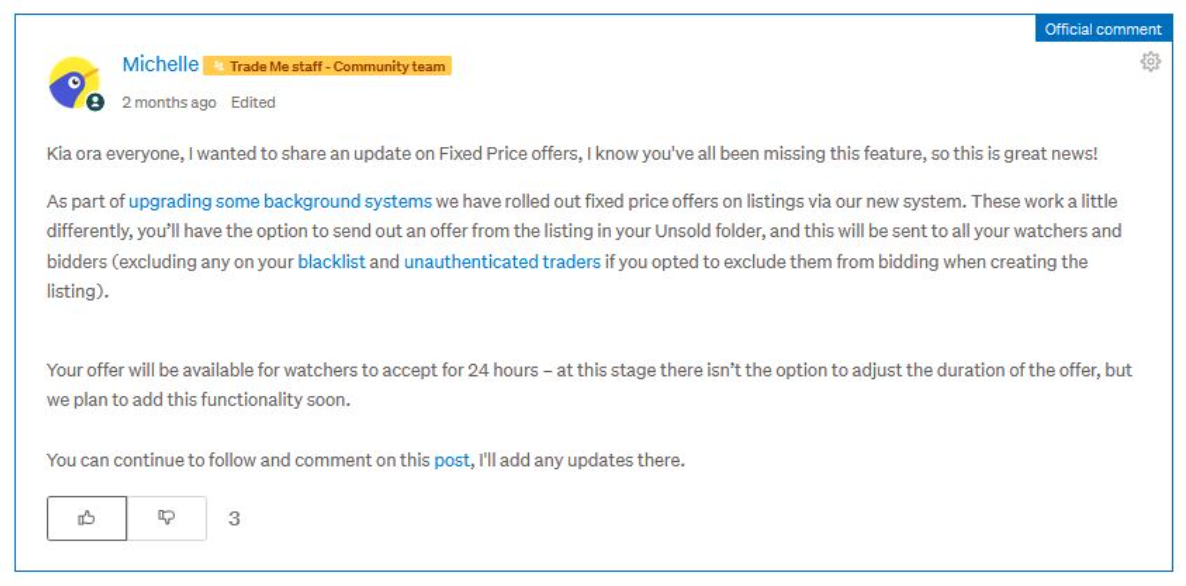This screenshot has height=586, width=1186.
Task: Click Michelle's bird avatar picture
Action: (73, 82)
